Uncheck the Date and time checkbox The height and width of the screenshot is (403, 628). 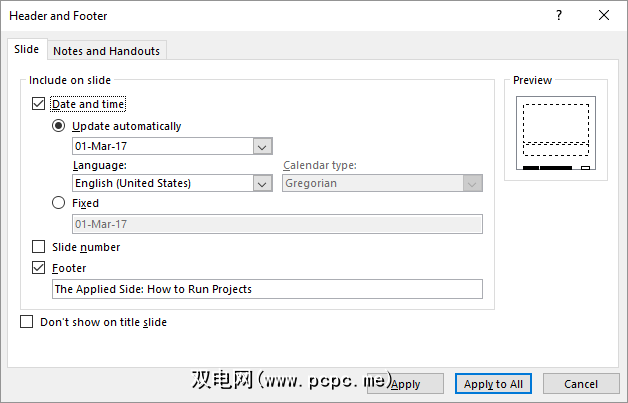click(x=39, y=103)
